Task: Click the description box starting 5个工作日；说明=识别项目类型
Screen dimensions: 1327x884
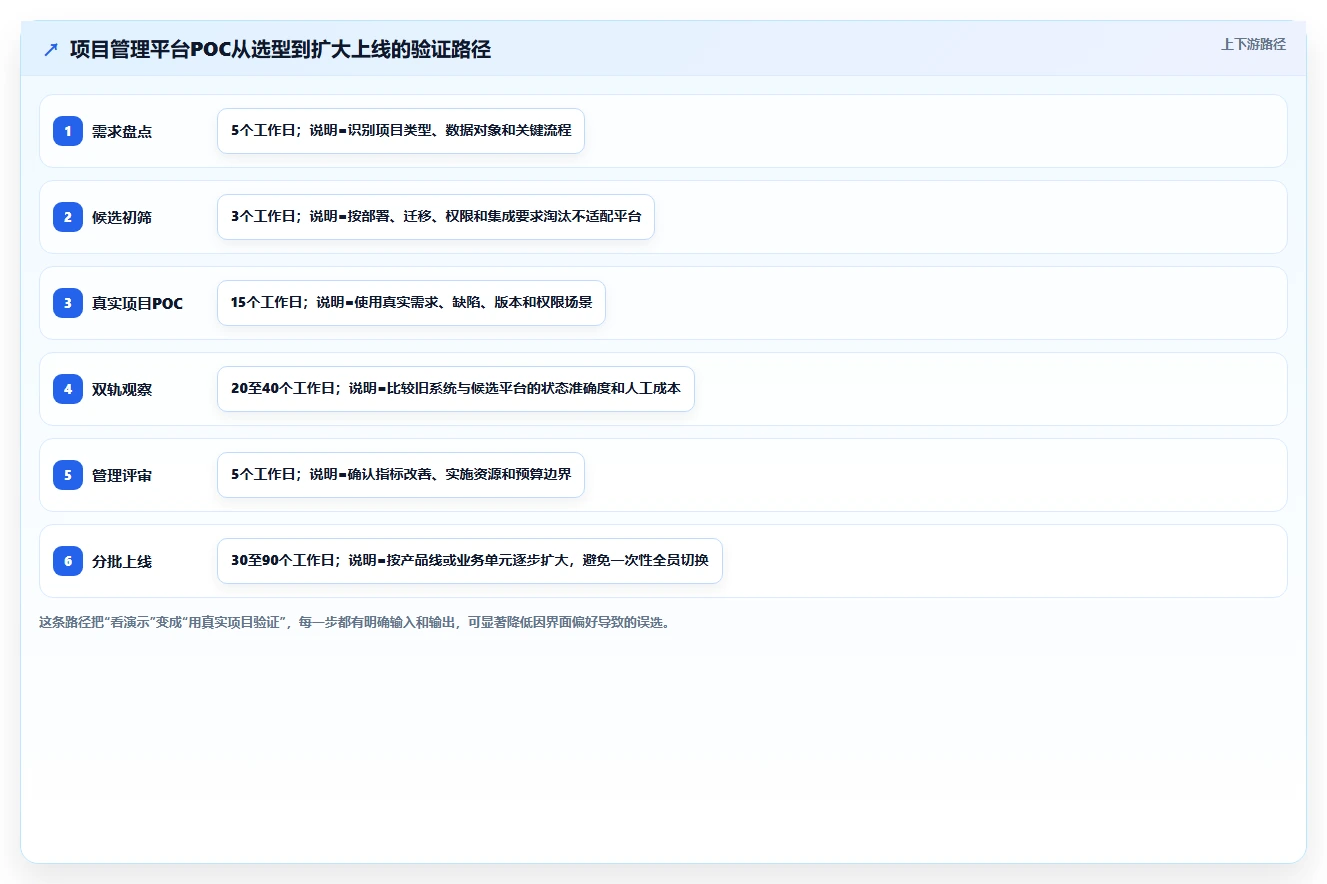Action: coord(401,131)
